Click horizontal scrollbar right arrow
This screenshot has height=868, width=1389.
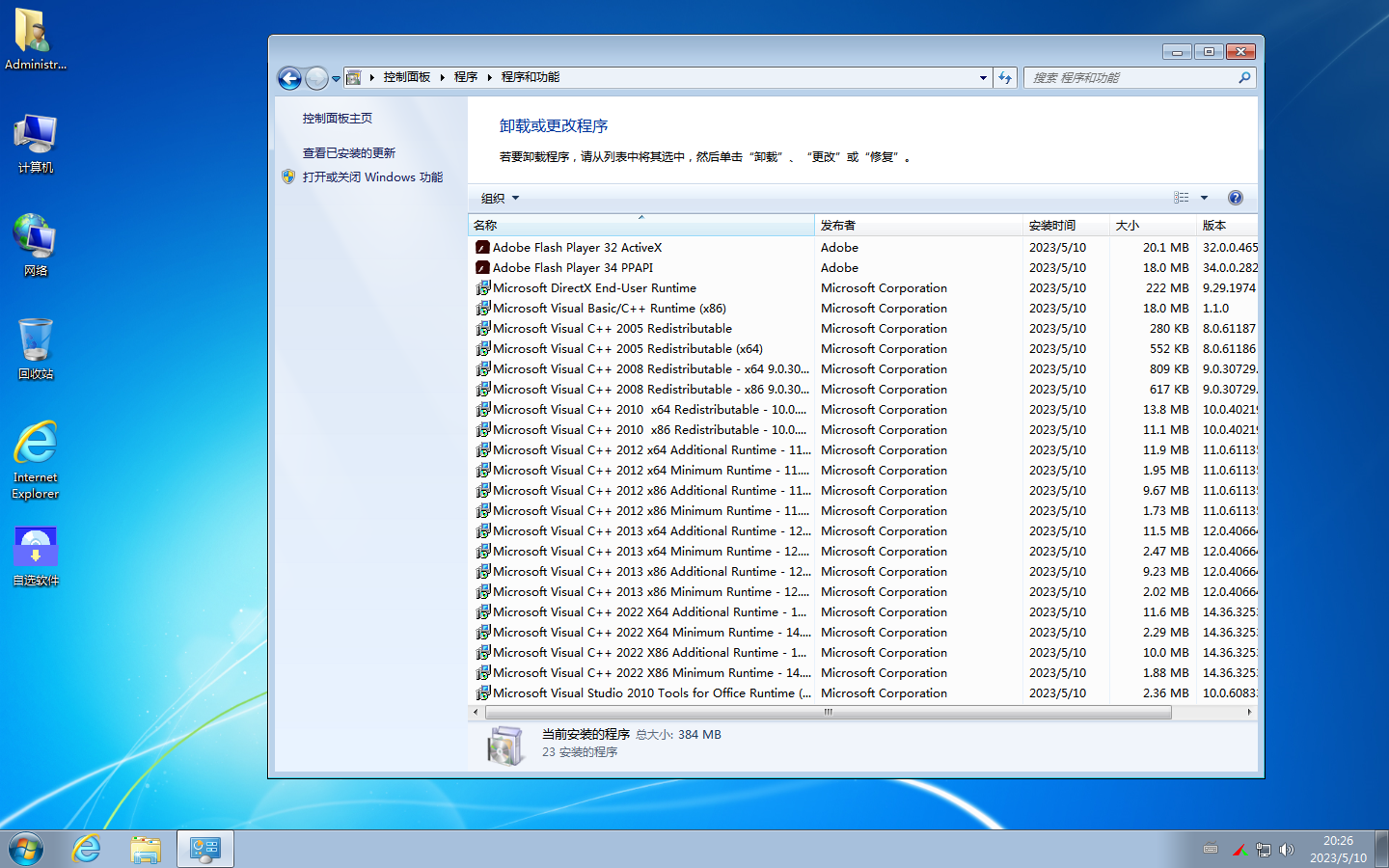click(1250, 713)
